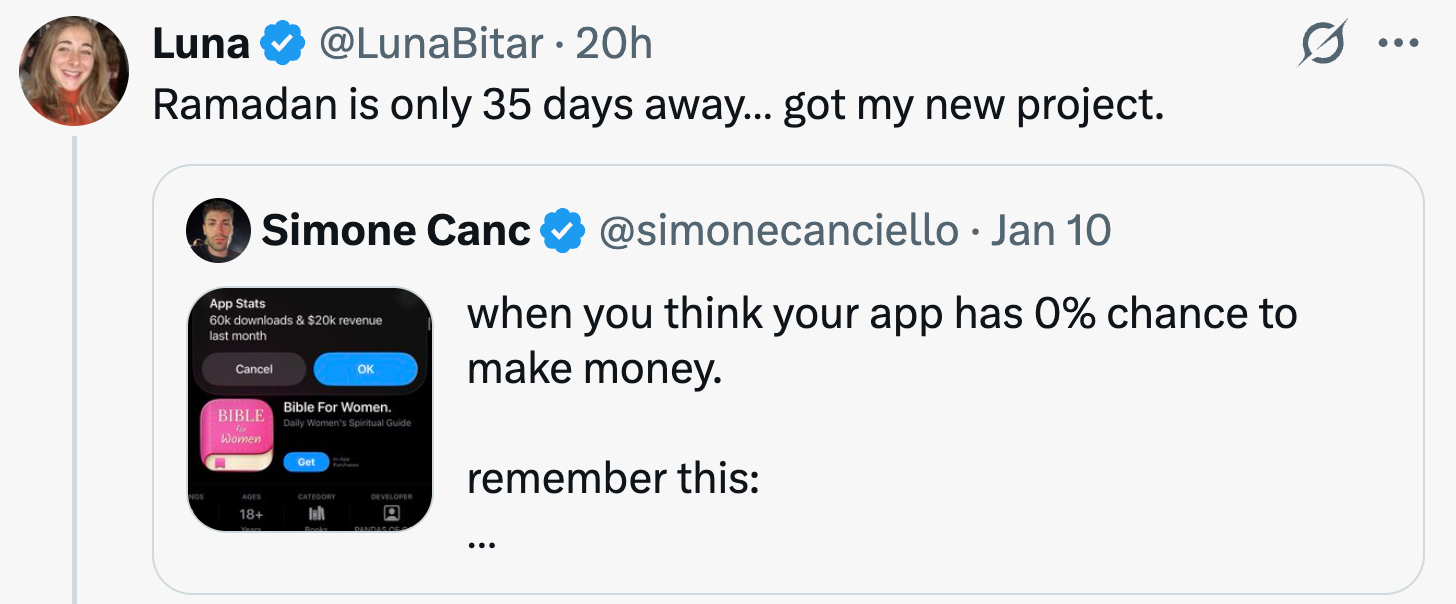Image resolution: width=1456 pixels, height=604 pixels.
Task: Click the Developer icon in app screenshot
Action: tap(392, 512)
